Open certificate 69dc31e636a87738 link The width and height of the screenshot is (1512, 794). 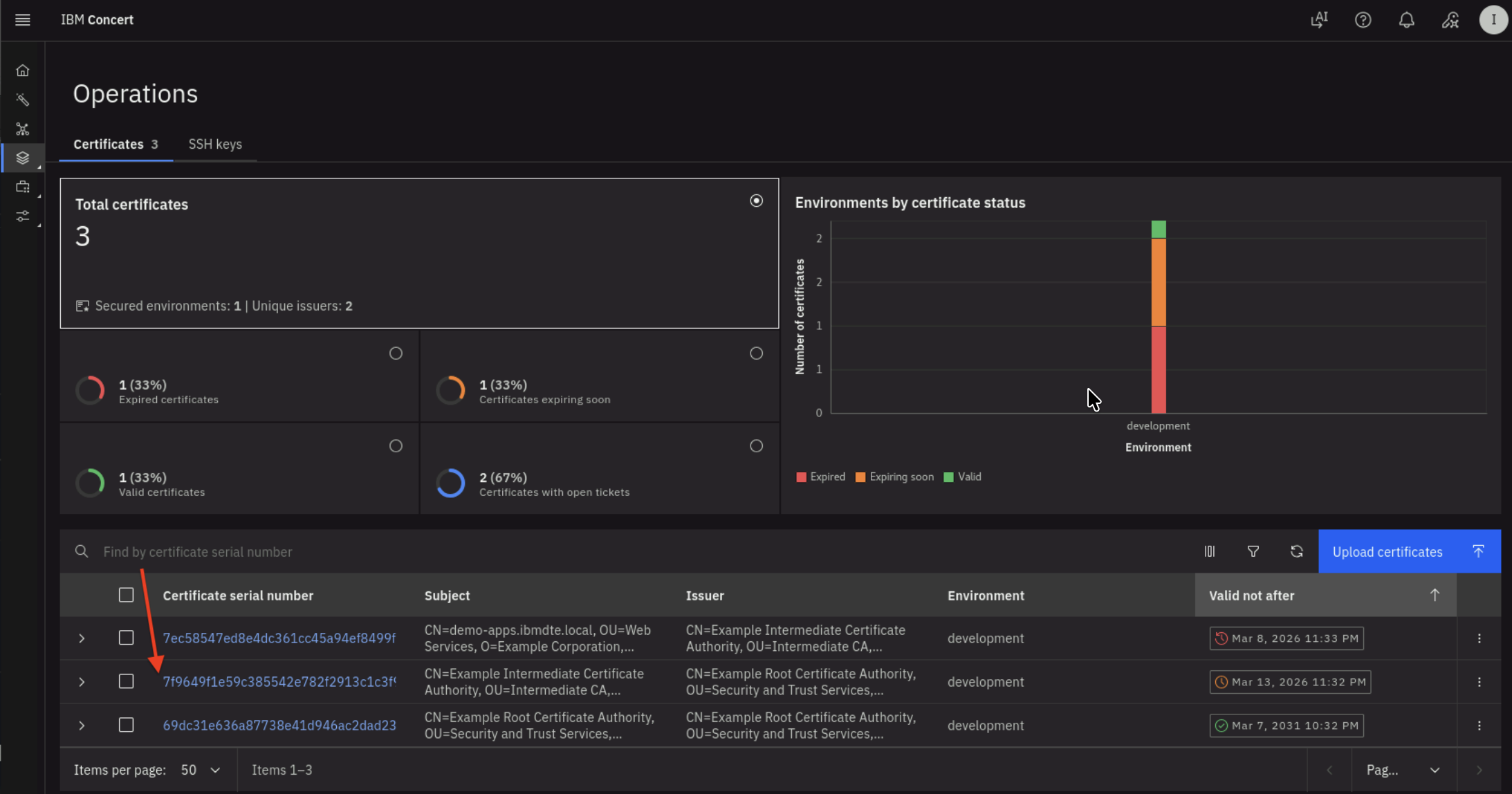click(279, 726)
